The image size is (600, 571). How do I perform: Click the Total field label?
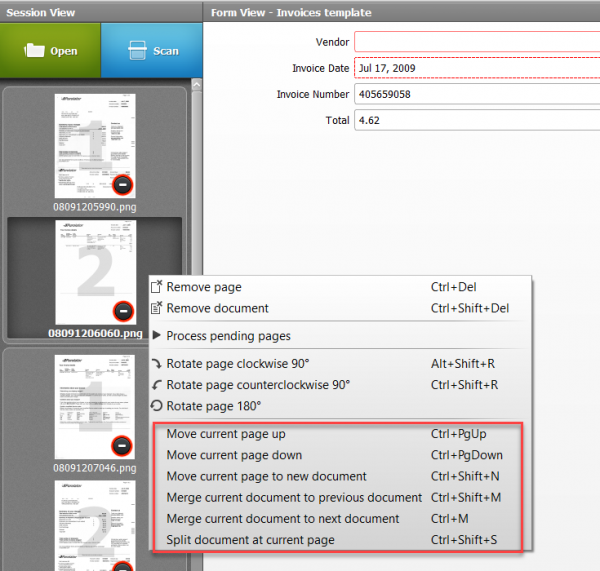(338, 120)
